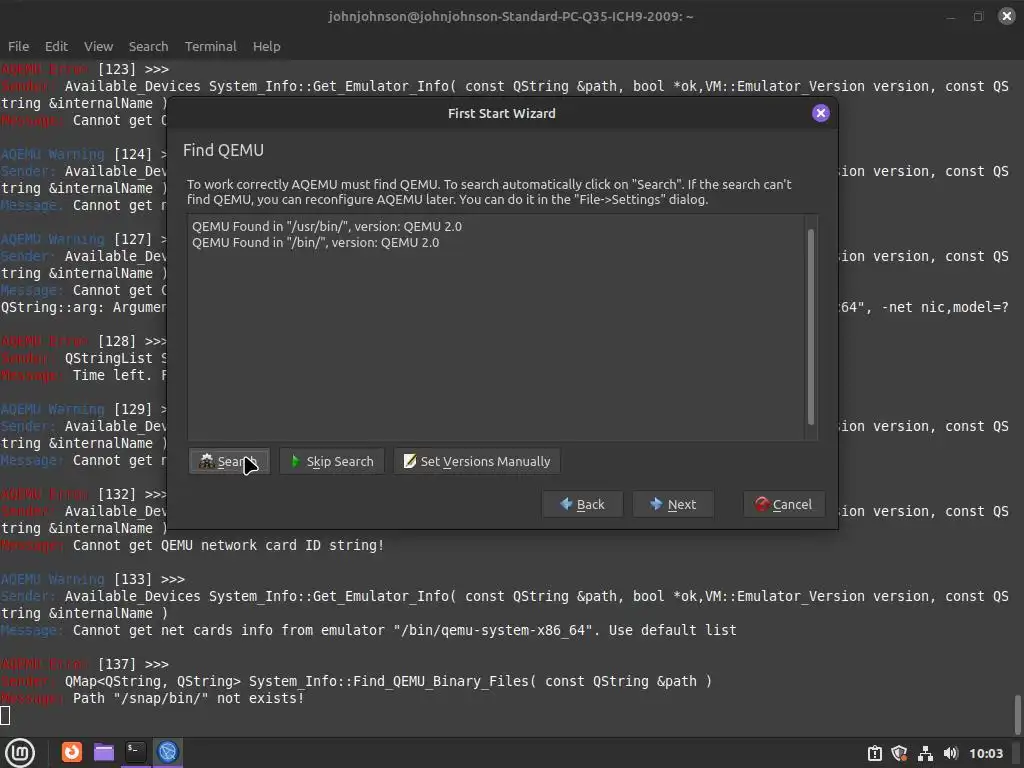Open the Terminal menu
Screen dimensions: 1024x768
(x=210, y=46)
